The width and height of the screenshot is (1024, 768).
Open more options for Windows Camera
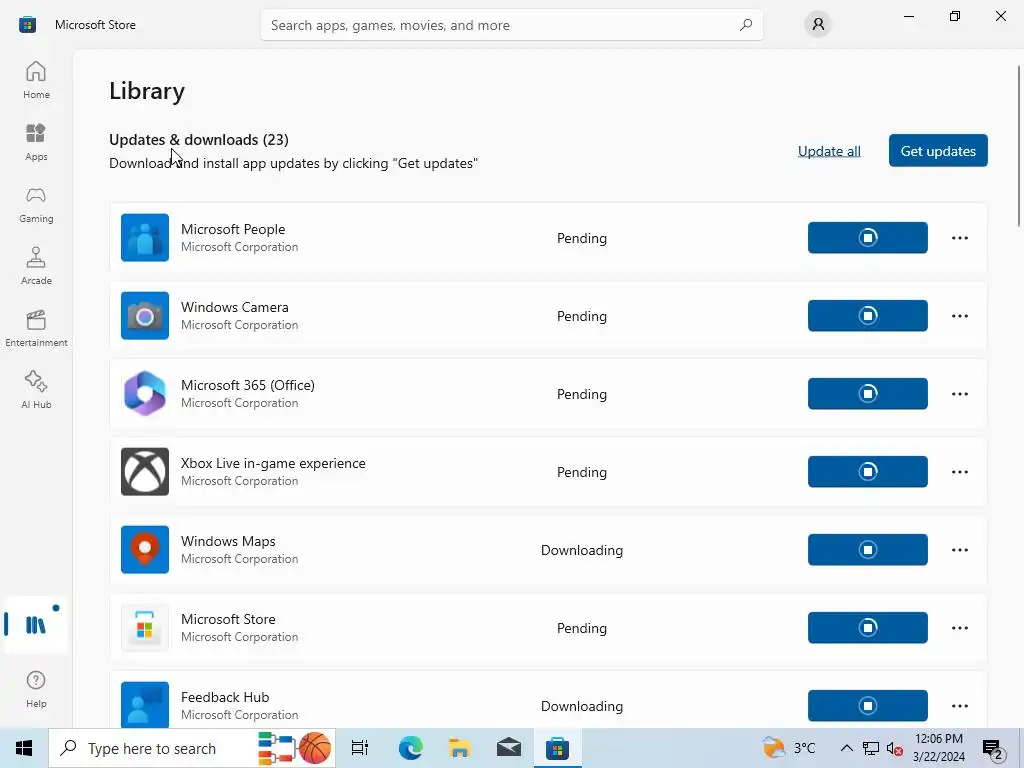[959, 315]
